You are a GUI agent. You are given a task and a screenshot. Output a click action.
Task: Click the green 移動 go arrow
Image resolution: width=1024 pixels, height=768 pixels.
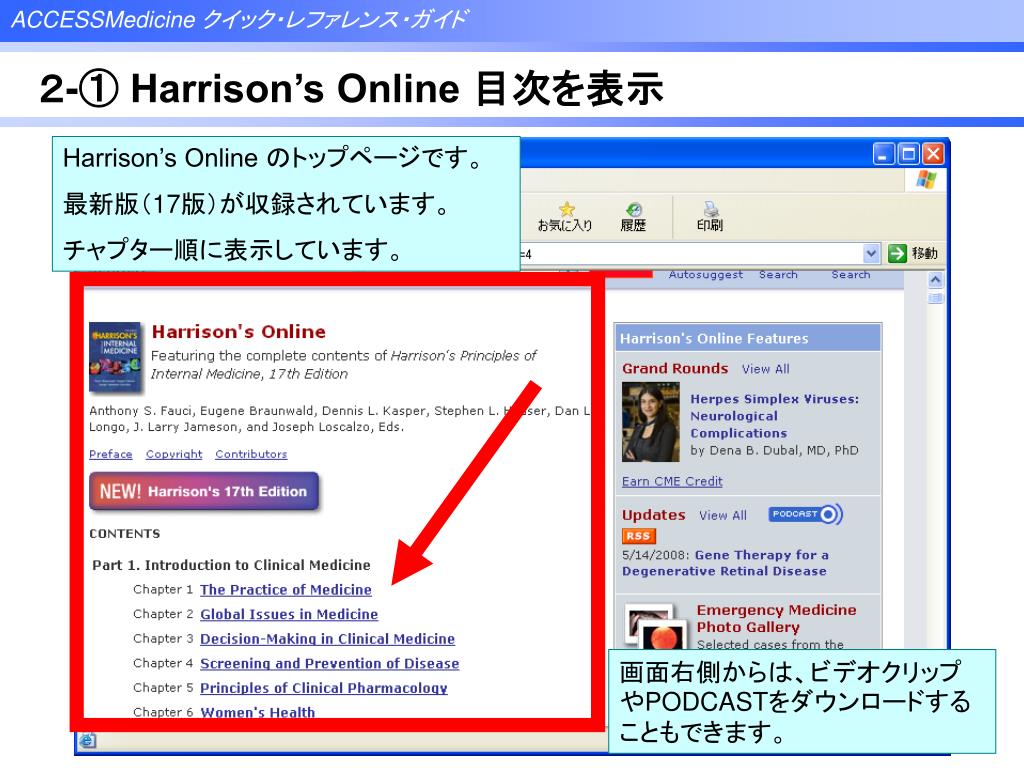[897, 253]
